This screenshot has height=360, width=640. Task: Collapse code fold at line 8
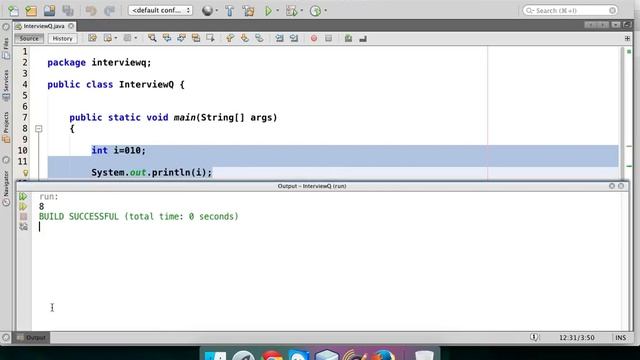point(38,129)
